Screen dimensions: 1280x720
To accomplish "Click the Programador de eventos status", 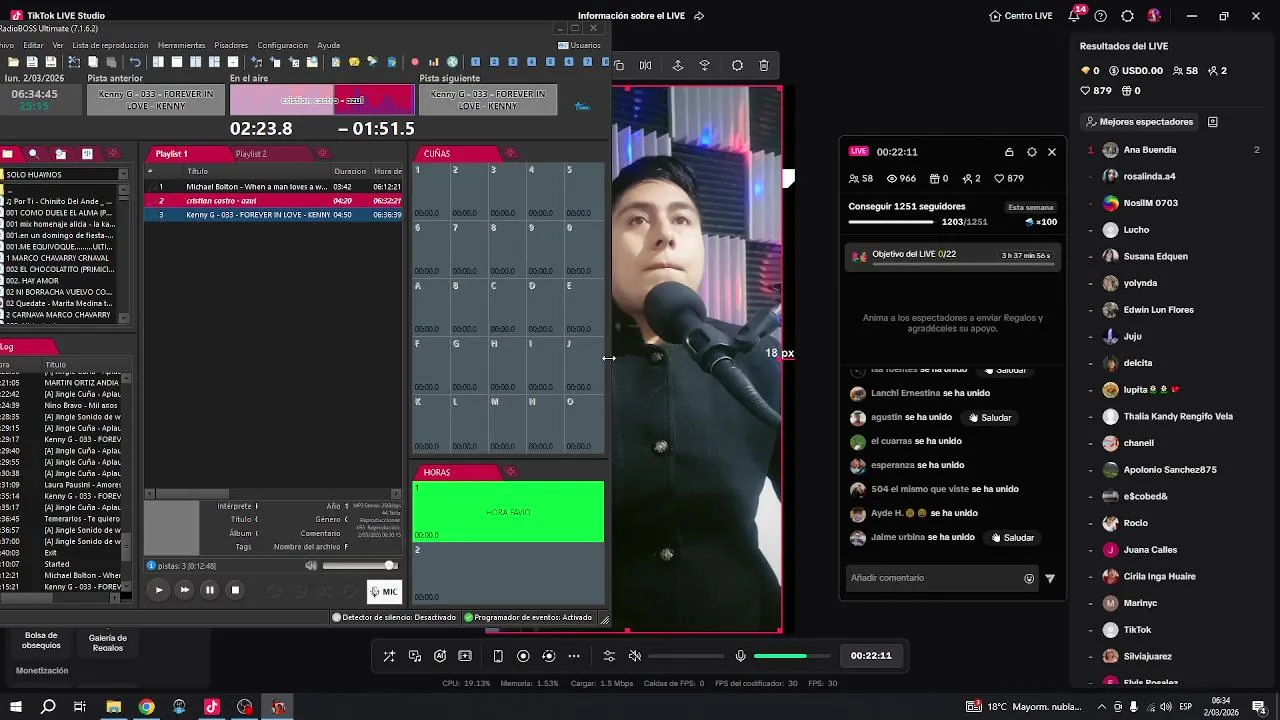I will pos(528,617).
